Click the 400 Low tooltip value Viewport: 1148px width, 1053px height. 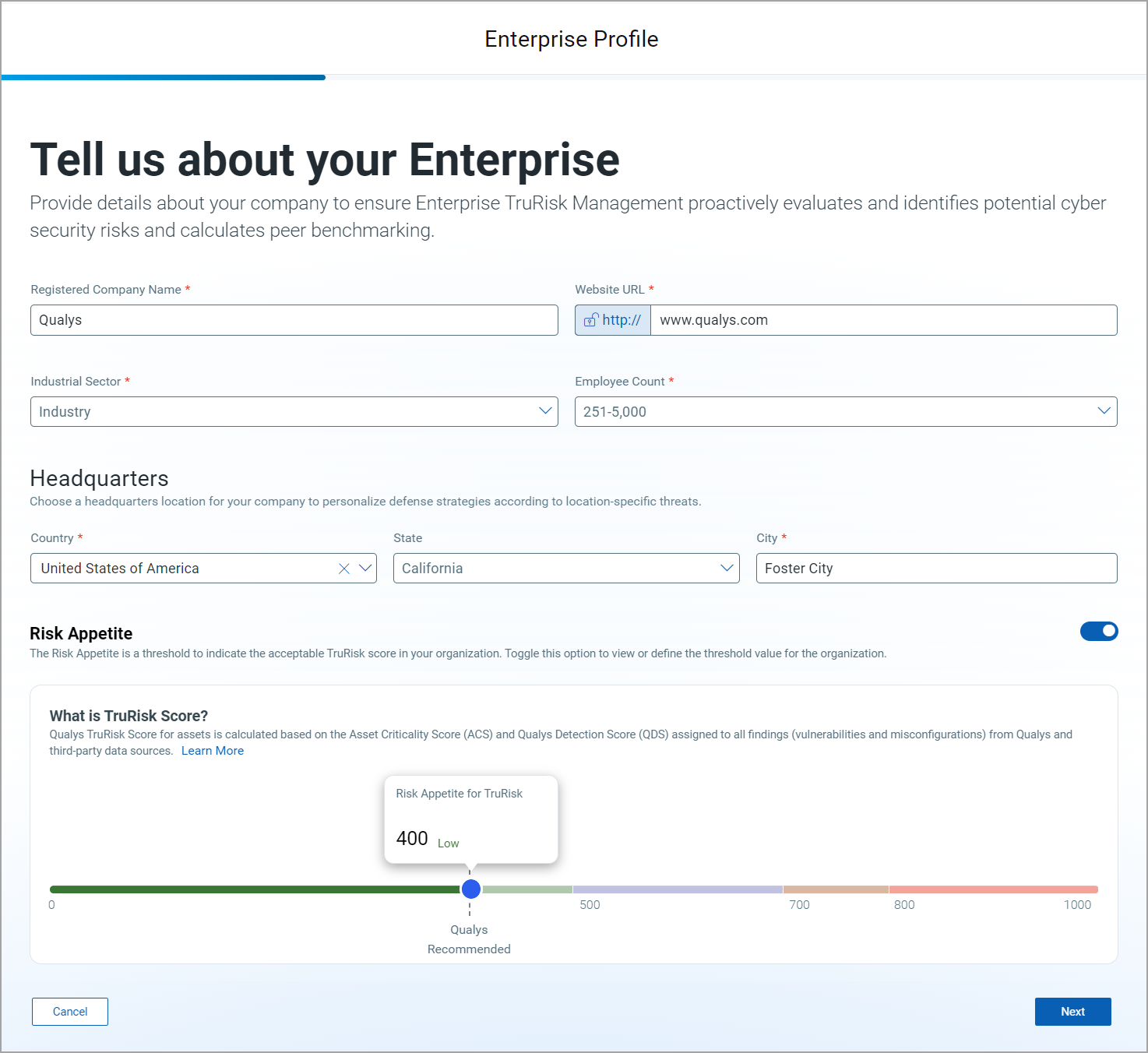coord(428,839)
